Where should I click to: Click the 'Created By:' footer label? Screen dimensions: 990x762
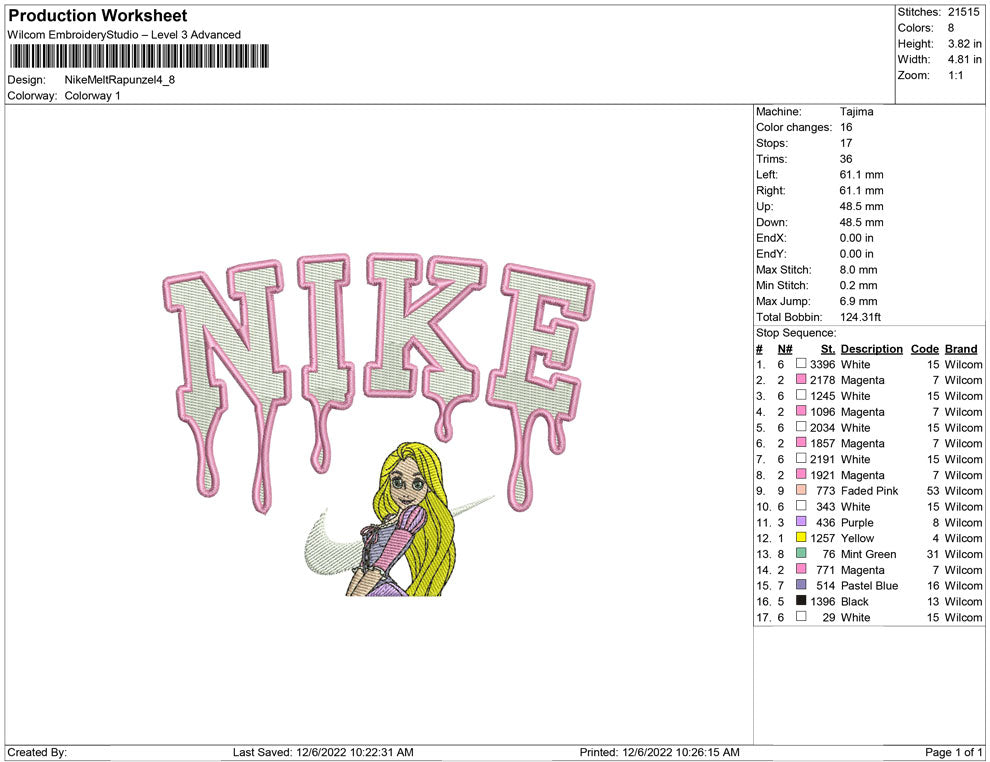point(37,752)
